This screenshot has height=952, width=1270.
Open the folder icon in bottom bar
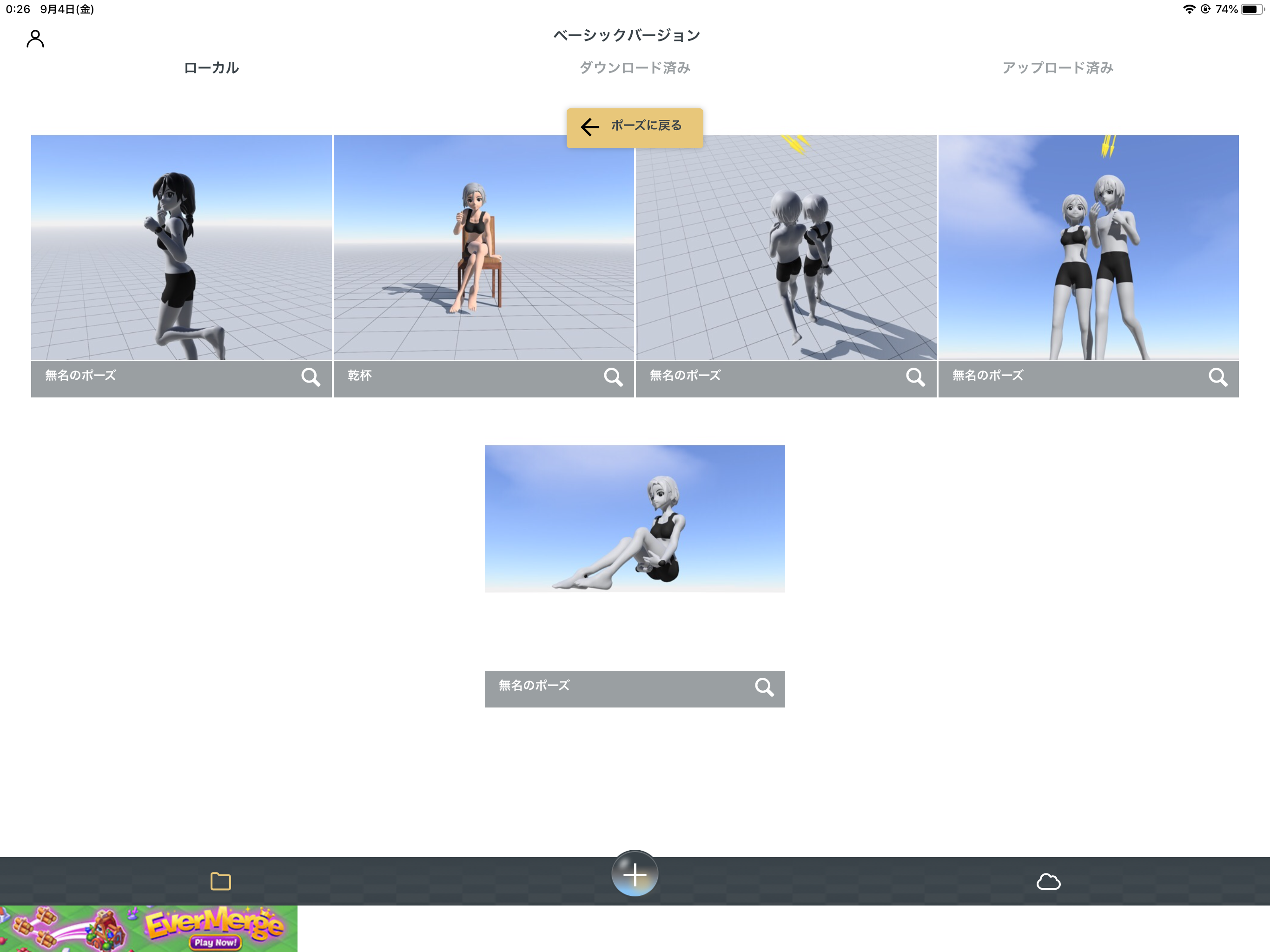tap(220, 881)
